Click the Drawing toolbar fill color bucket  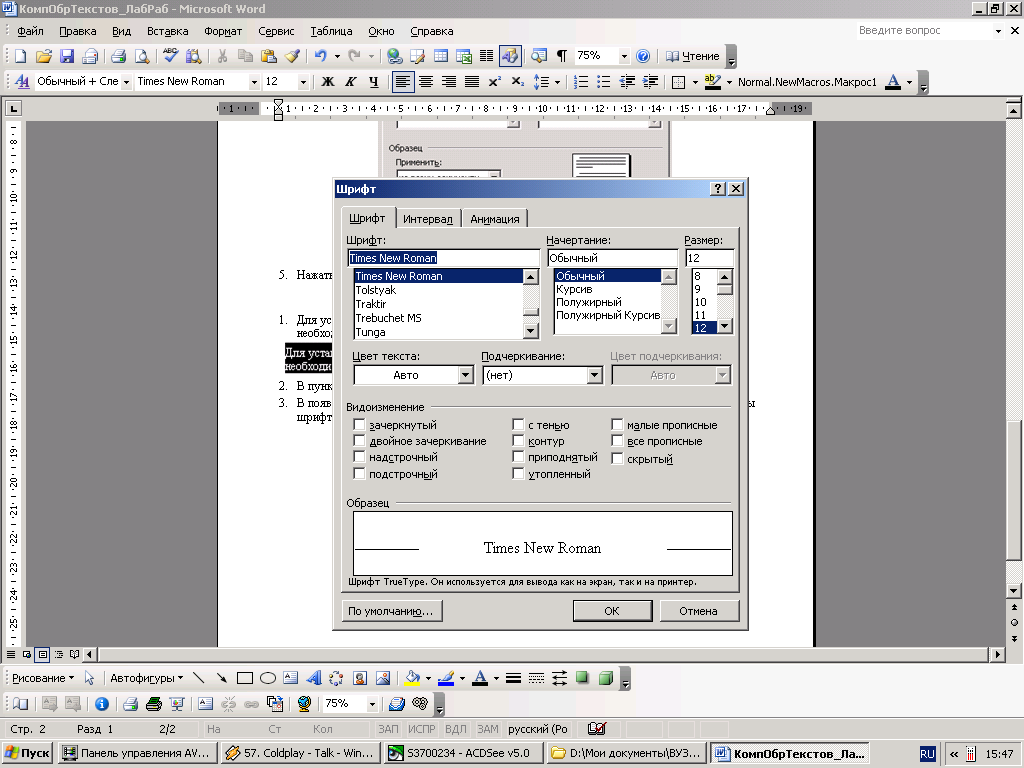[x=412, y=679]
